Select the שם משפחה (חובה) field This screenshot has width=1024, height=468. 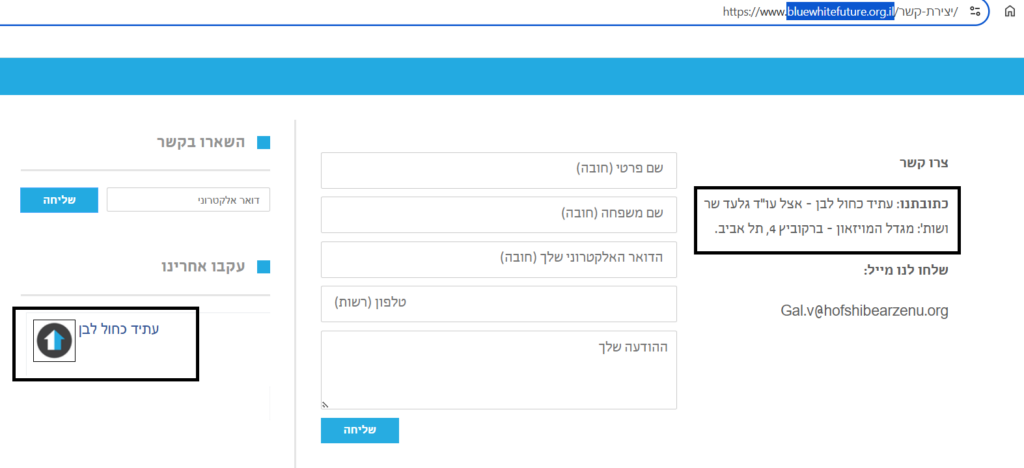[499, 214]
